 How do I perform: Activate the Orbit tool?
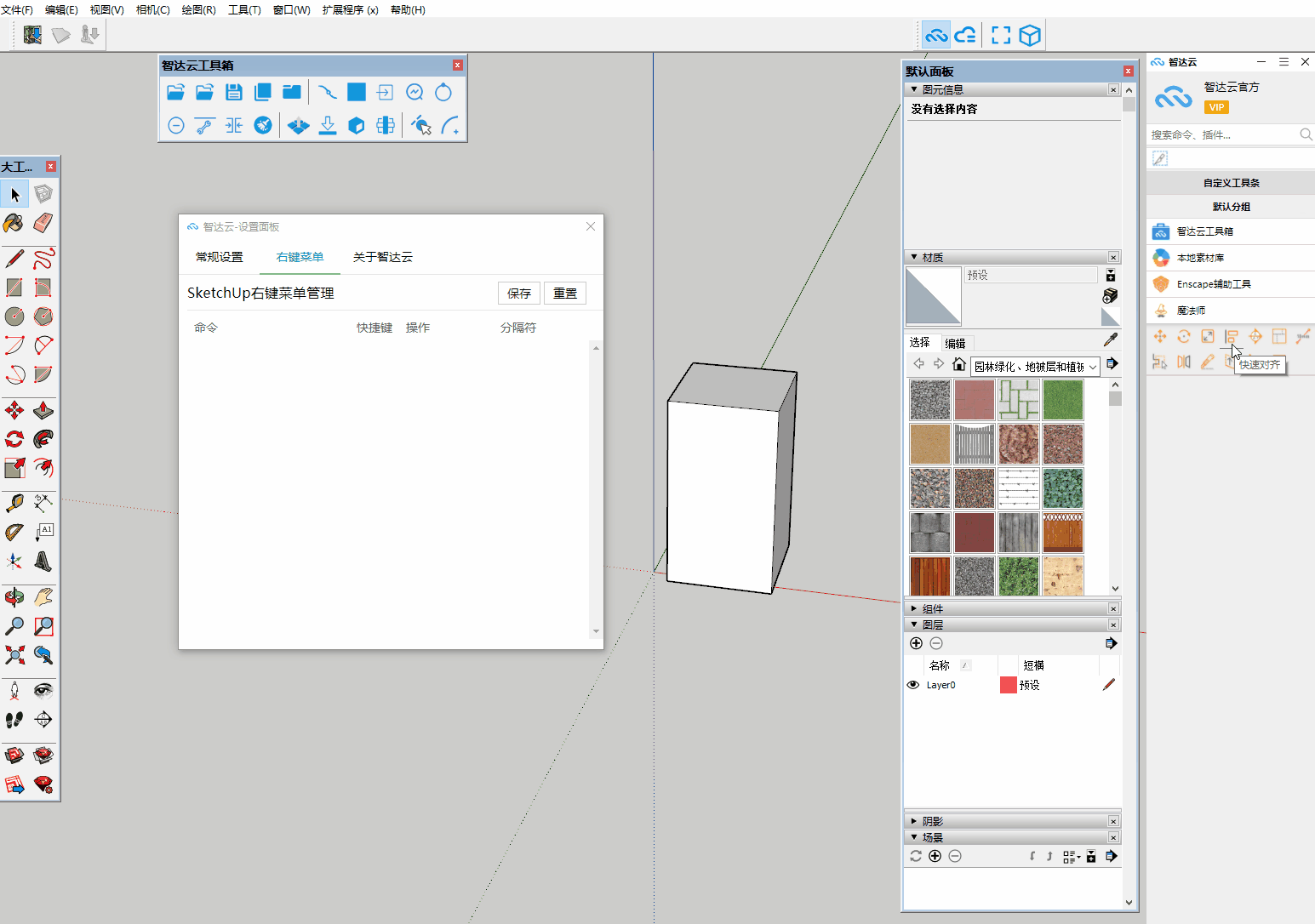14,597
